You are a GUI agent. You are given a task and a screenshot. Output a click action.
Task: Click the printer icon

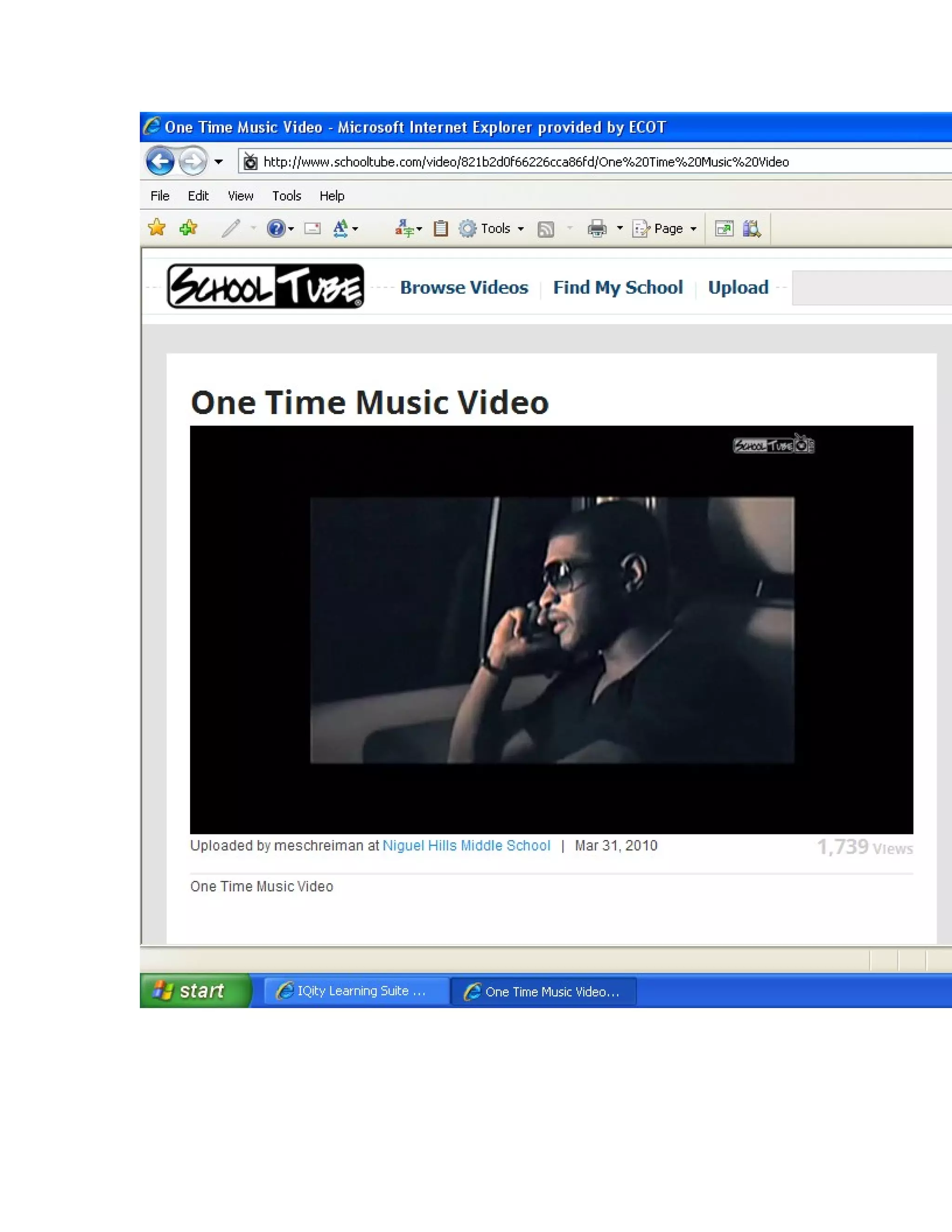pyautogui.click(x=597, y=228)
